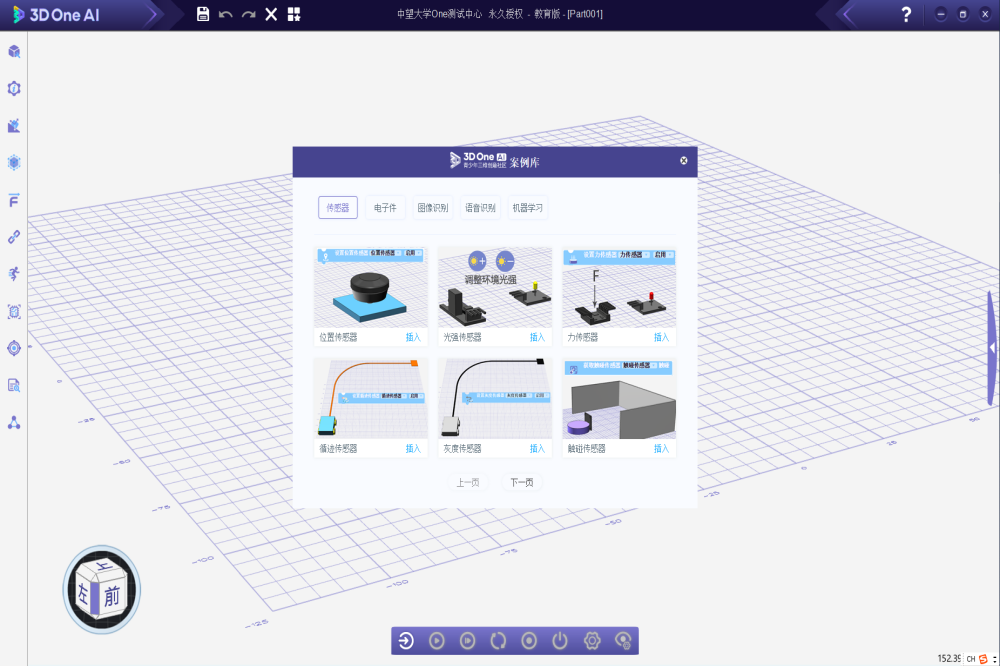Click the X delete icon beside redo
The height and width of the screenshot is (666, 1000).
[271, 14]
